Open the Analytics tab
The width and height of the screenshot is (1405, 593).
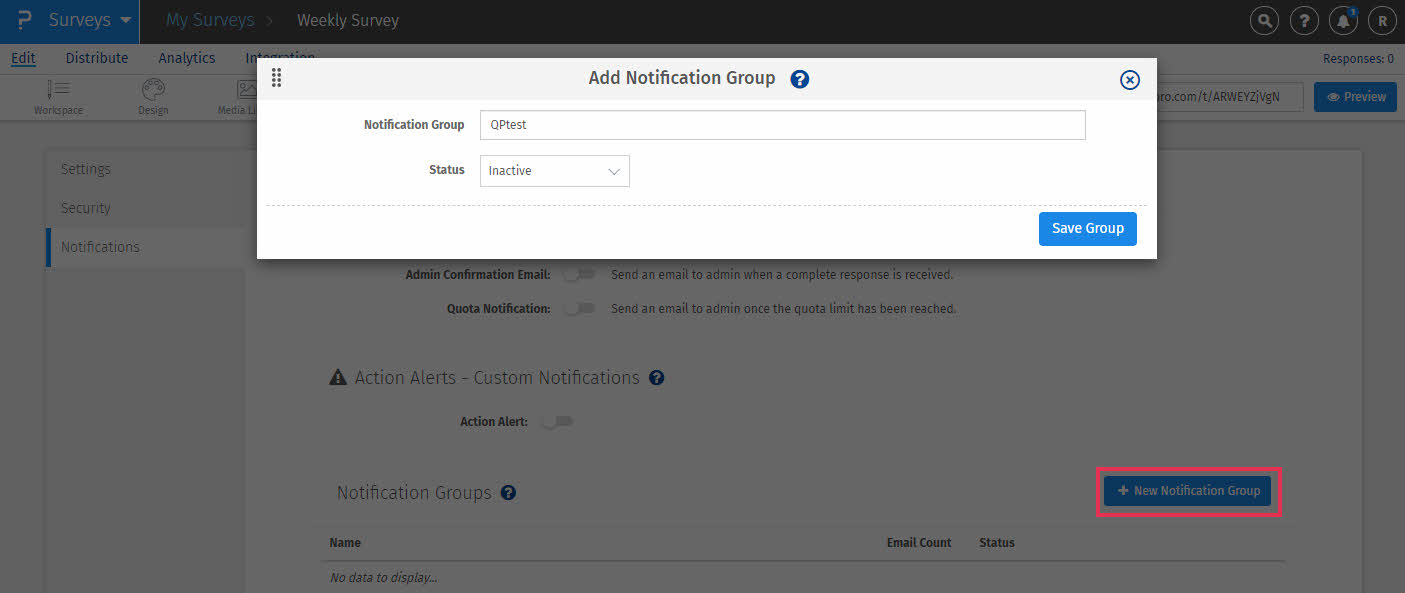(x=187, y=58)
